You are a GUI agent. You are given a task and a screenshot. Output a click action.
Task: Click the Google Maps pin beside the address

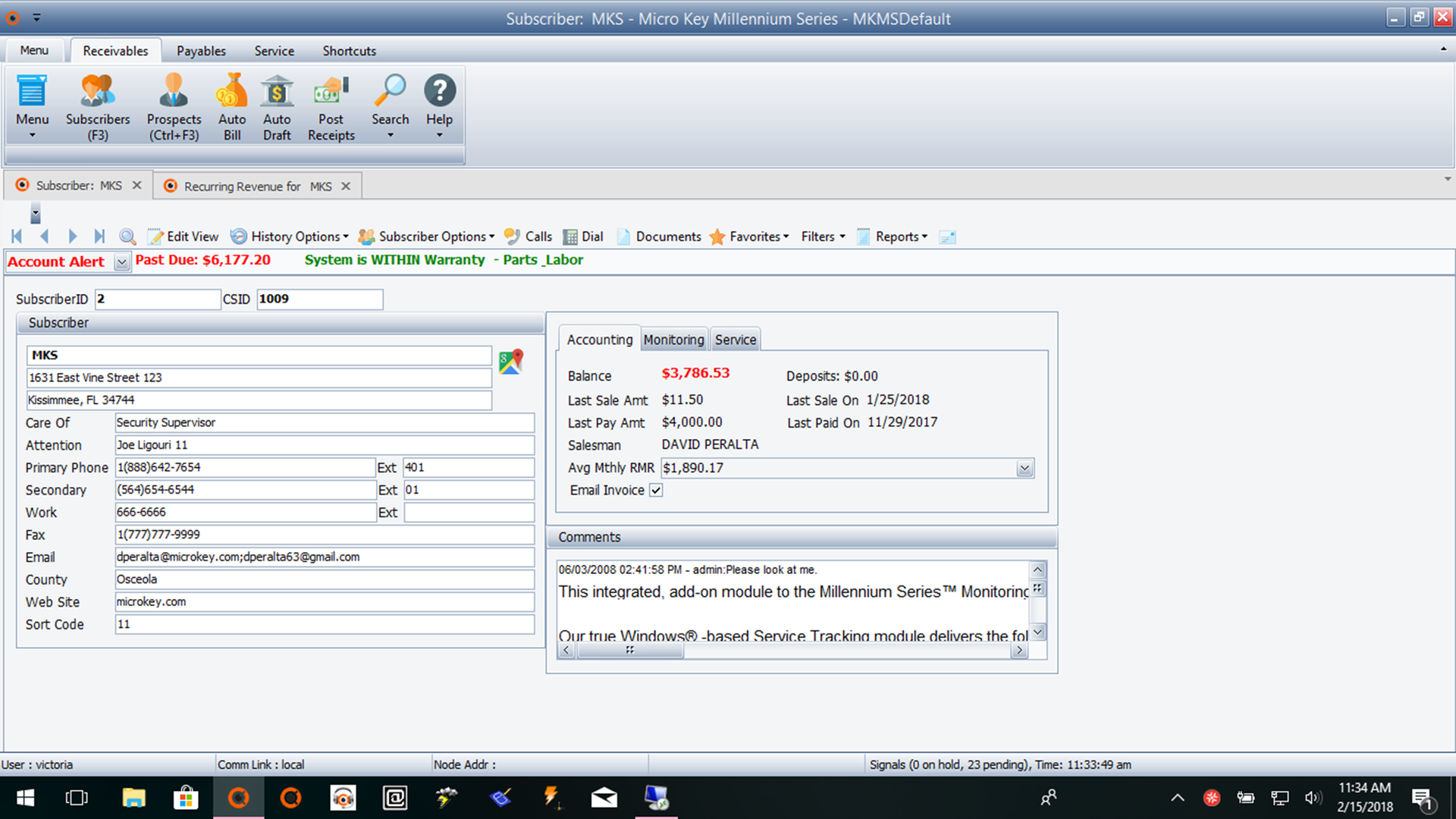tap(510, 361)
